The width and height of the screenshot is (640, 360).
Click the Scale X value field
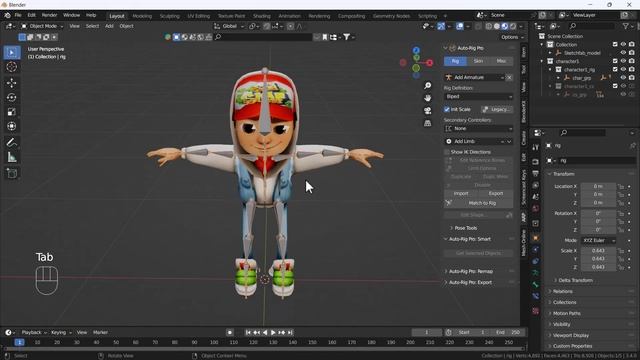(x=598, y=251)
